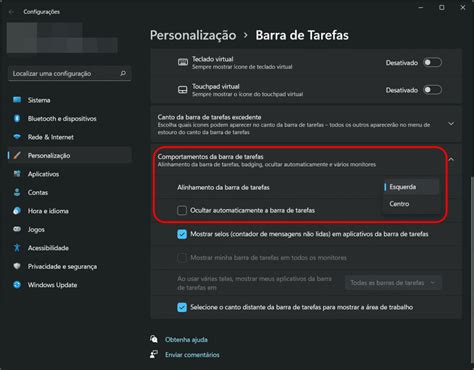This screenshot has height=370, width=474.
Task: Click the Obtenha ajuda link
Action: (x=186, y=340)
